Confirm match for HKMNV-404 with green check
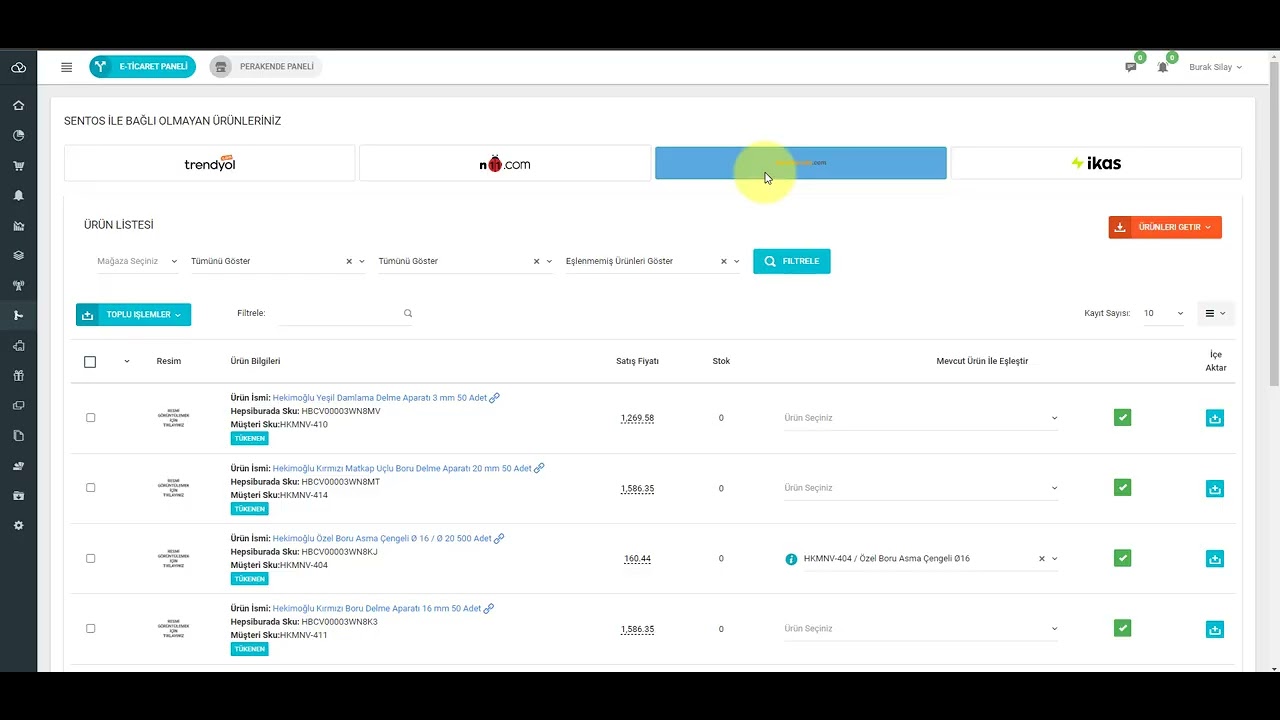 pos(1122,558)
